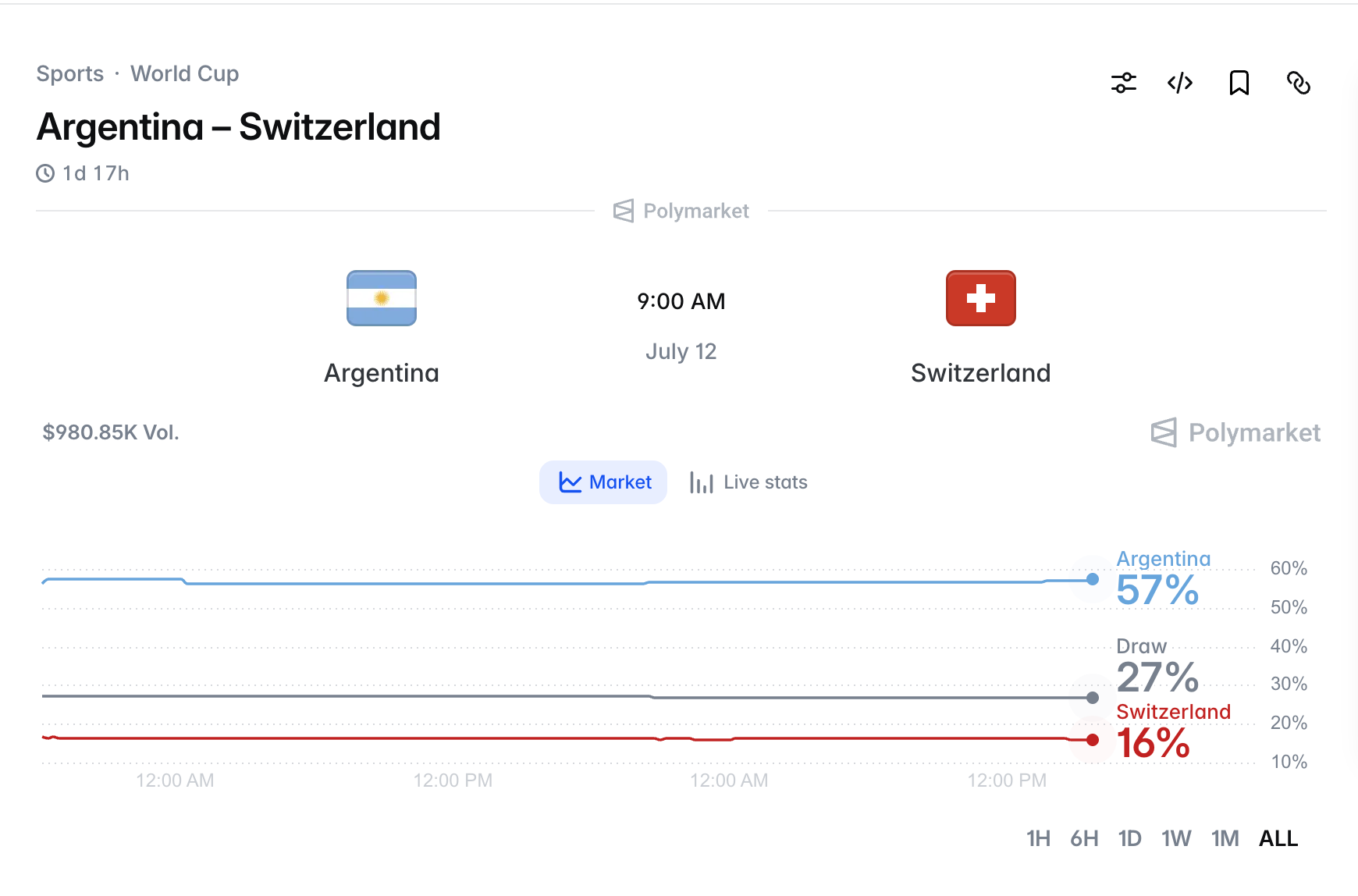Bookmark this Argentina–Switzerland market
The image size is (1358, 896).
[x=1239, y=83]
